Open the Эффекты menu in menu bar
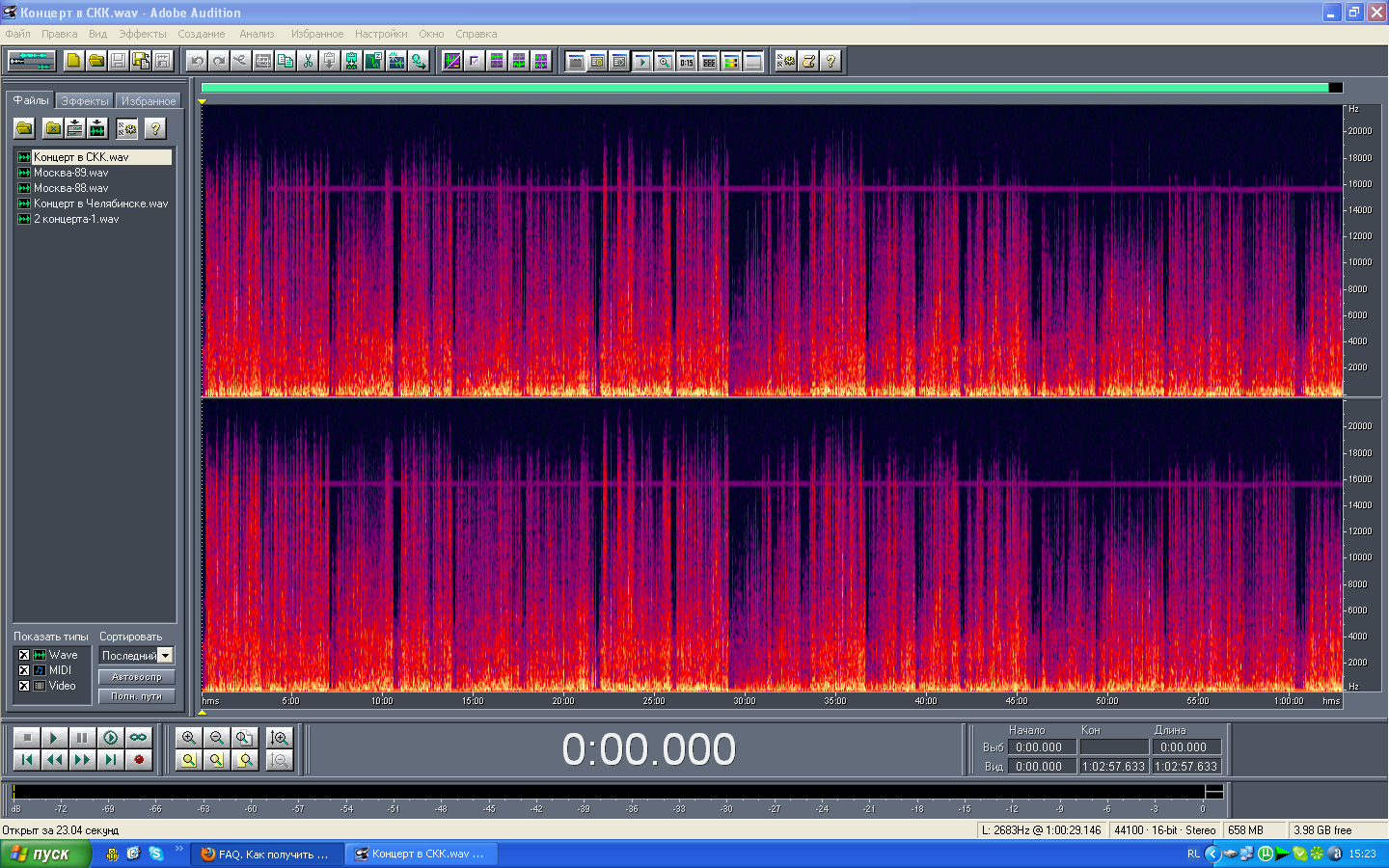The image size is (1389, 868). click(142, 34)
